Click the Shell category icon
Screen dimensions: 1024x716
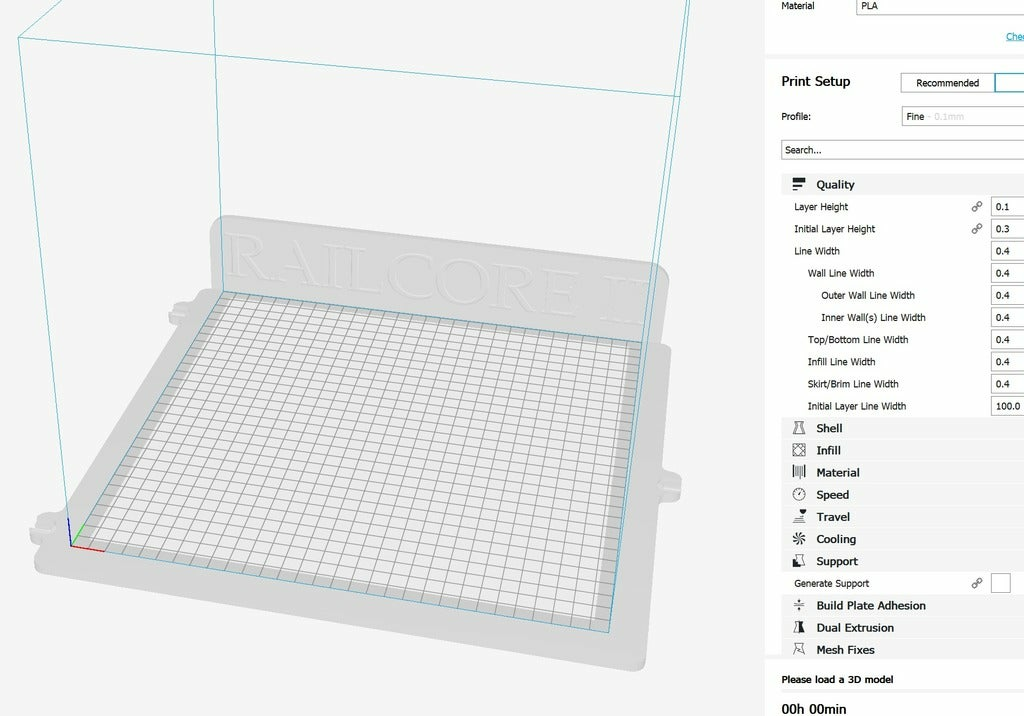tap(799, 428)
